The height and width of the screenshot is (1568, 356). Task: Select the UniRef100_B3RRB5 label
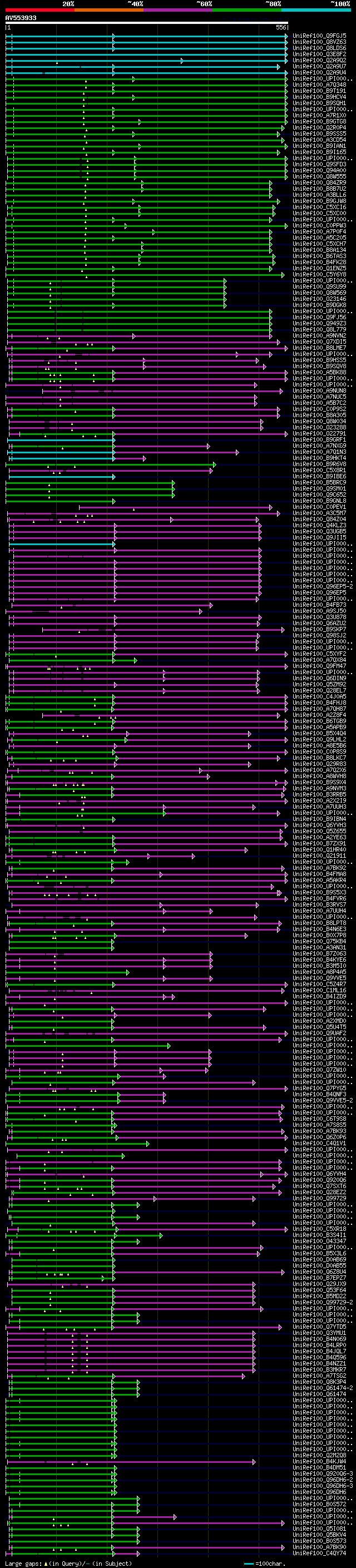319,795
